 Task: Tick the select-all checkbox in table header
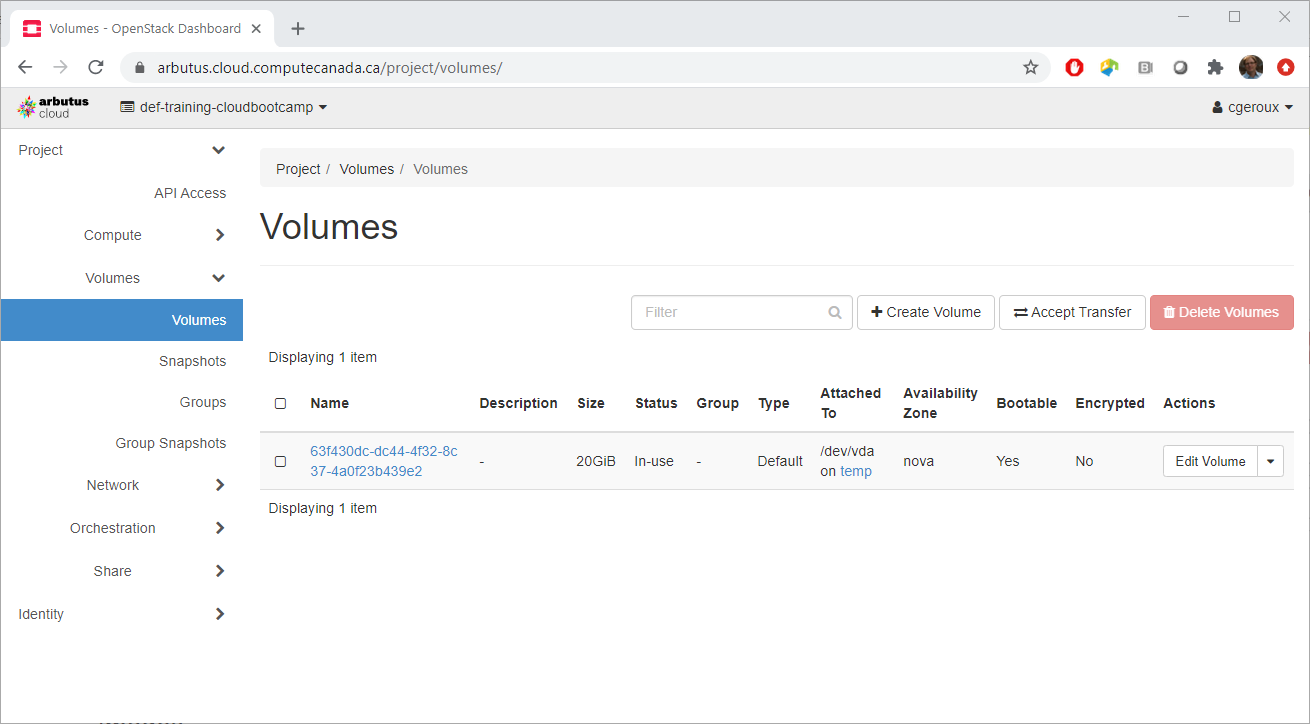tap(280, 403)
